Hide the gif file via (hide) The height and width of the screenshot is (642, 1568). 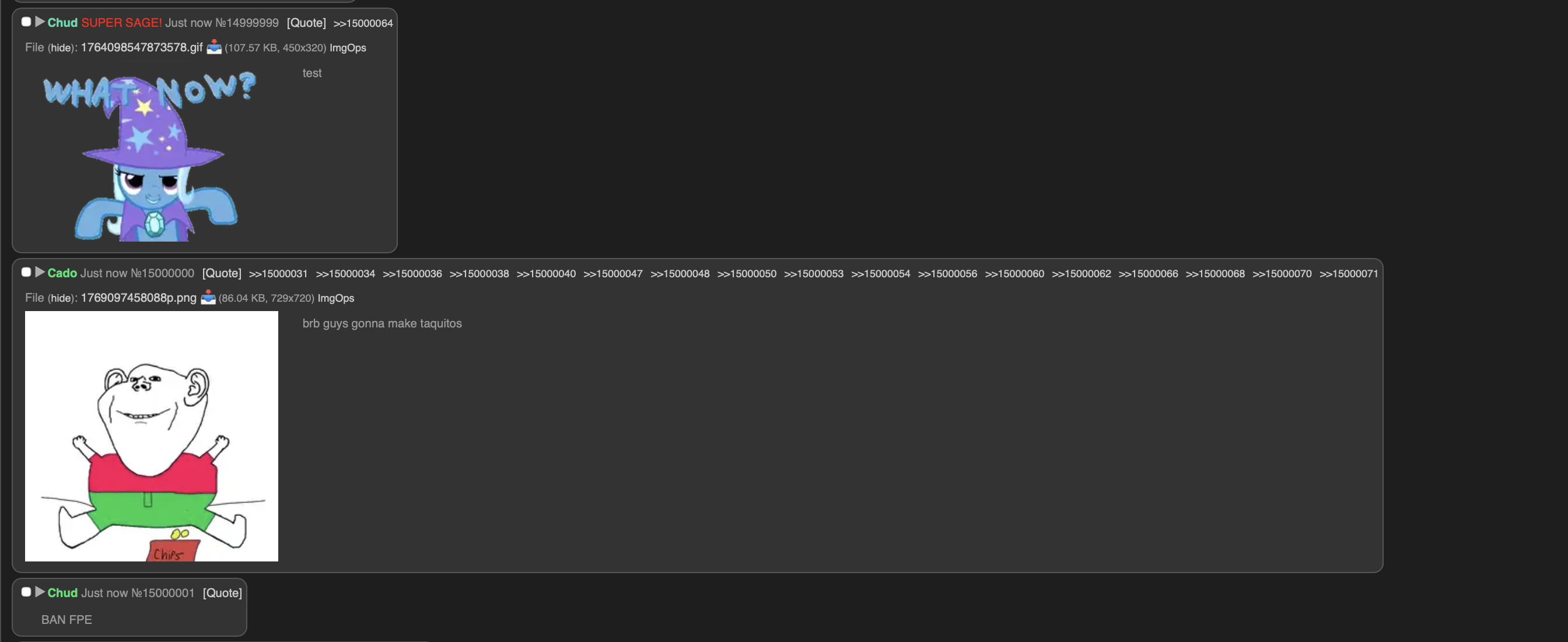(61, 47)
